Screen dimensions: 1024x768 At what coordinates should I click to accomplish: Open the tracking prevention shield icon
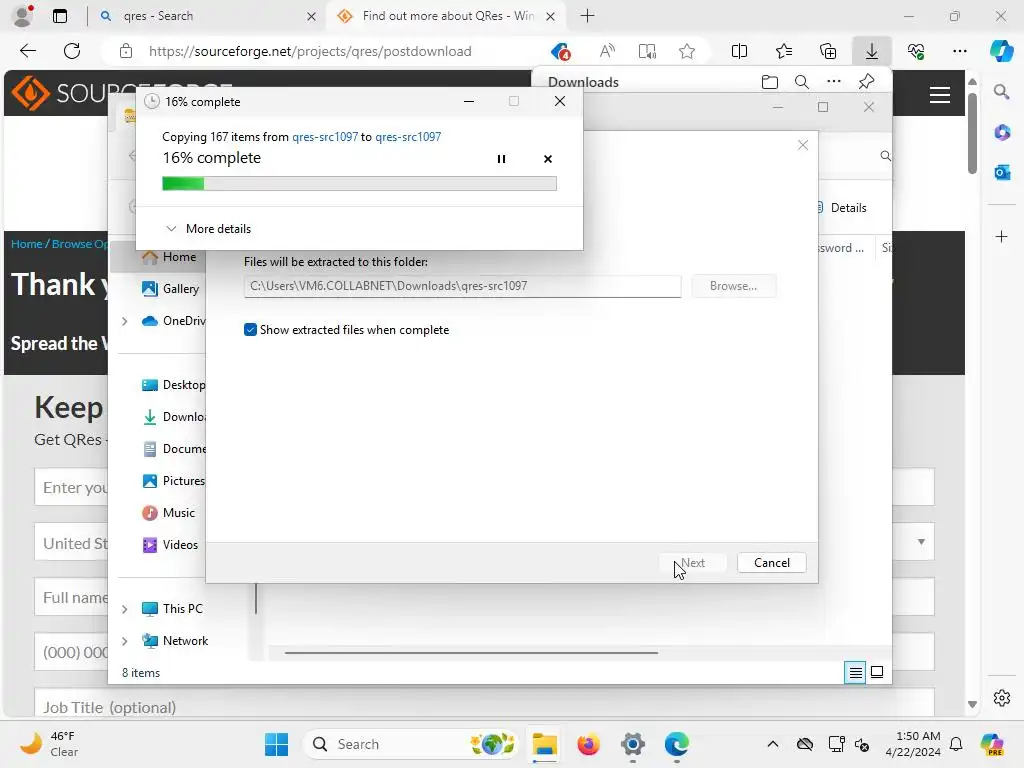pos(560,51)
